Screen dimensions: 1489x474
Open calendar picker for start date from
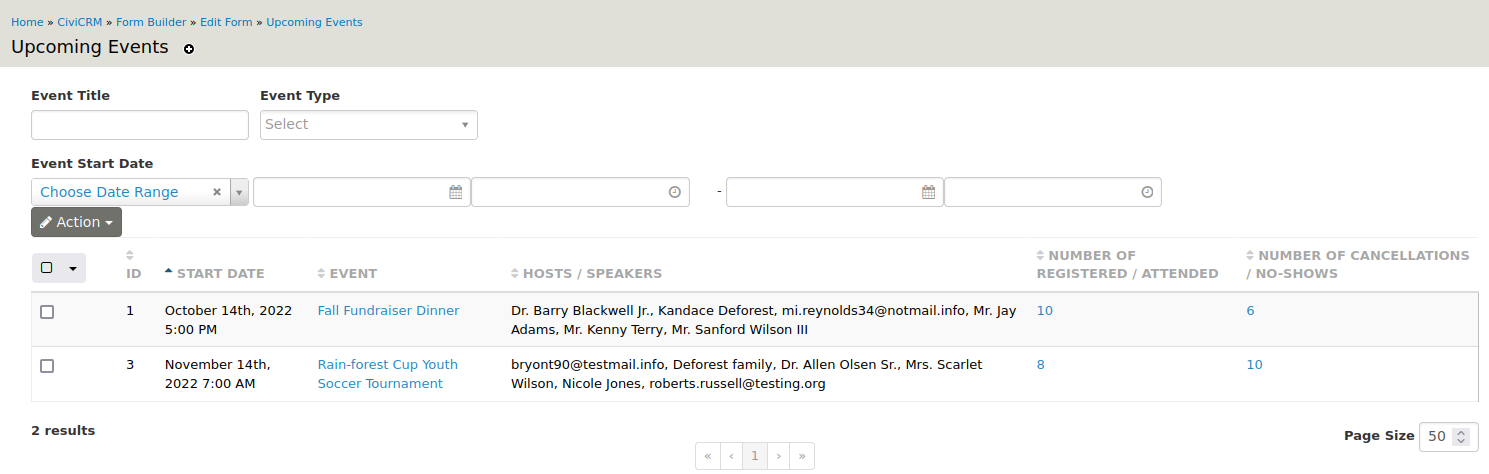click(456, 192)
